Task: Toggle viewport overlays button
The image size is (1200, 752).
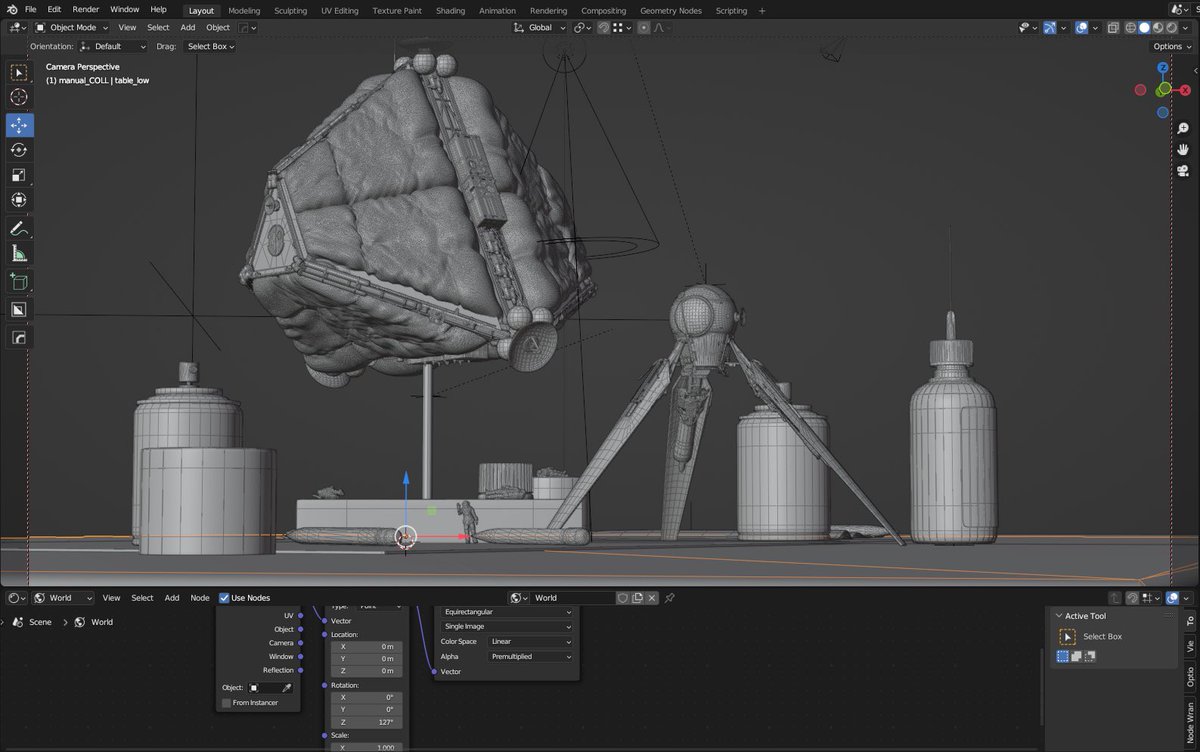Action: [1081, 28]
